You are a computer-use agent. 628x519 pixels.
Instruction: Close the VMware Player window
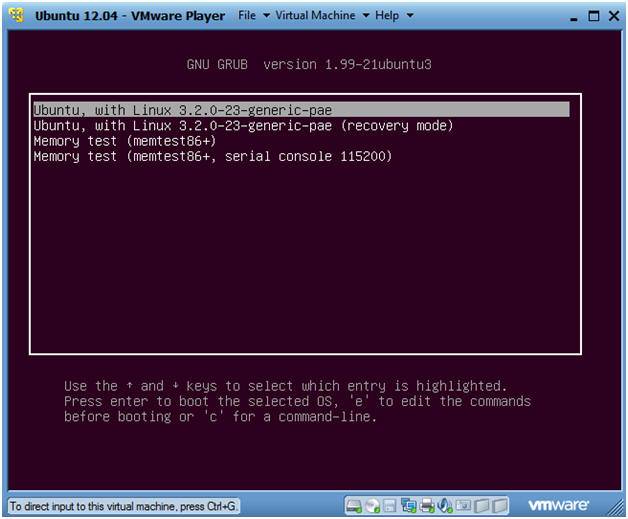(612, 17)
